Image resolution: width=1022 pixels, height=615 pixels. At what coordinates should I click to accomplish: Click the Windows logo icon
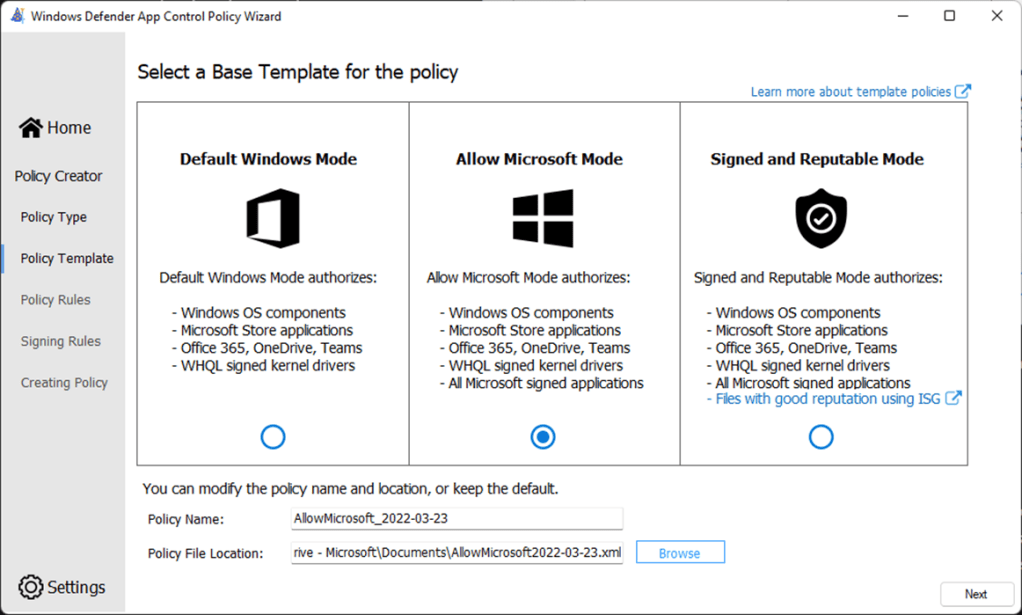(x=542, y=219)
